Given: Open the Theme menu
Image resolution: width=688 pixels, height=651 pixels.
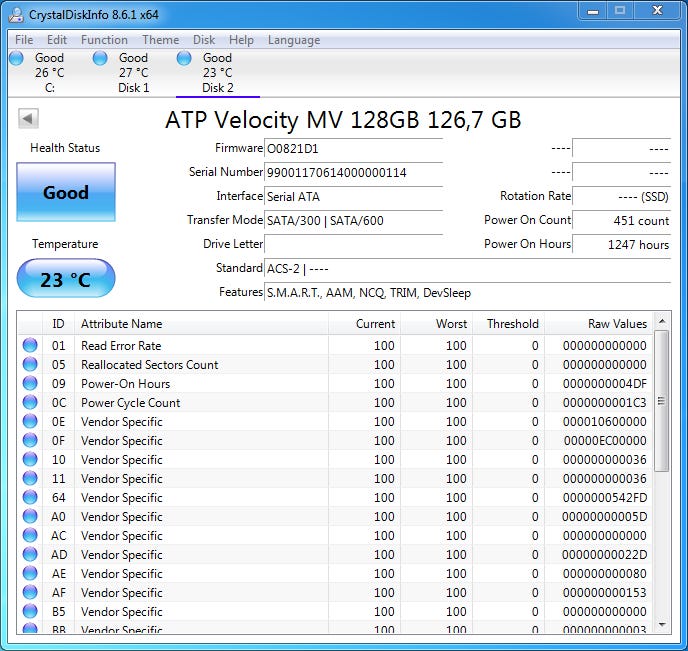Looking at the screenshot, I should [x=160, y=40].
